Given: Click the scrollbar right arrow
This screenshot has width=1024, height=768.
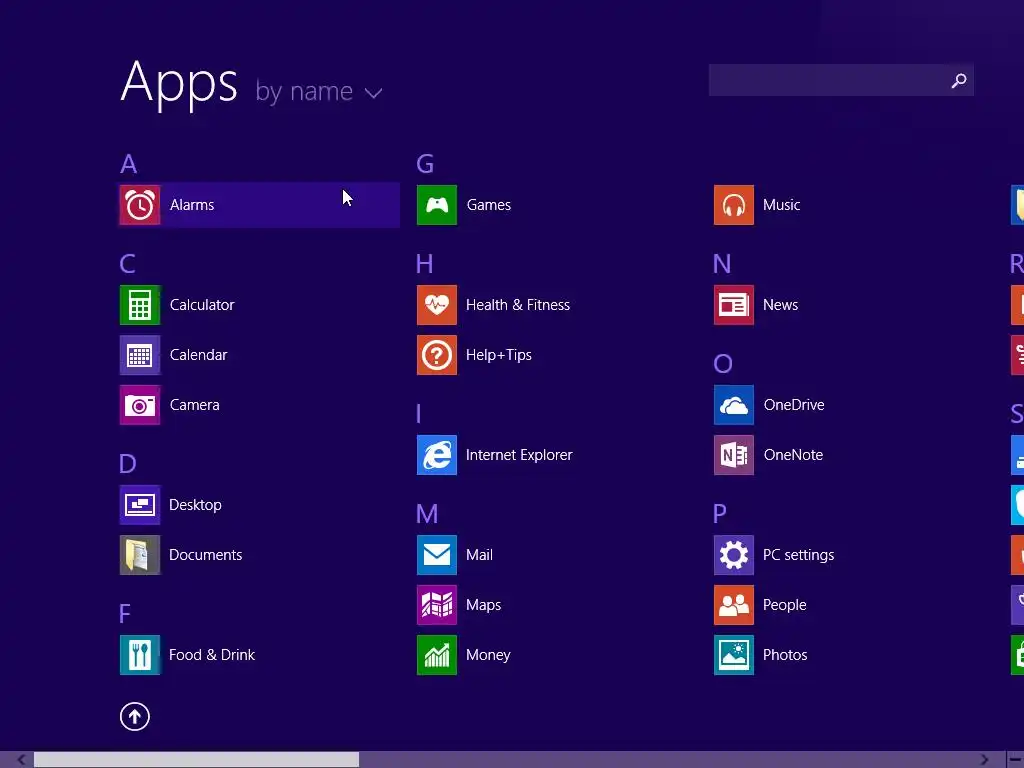Looking at the screenshot, I should [x=984, y=760].
